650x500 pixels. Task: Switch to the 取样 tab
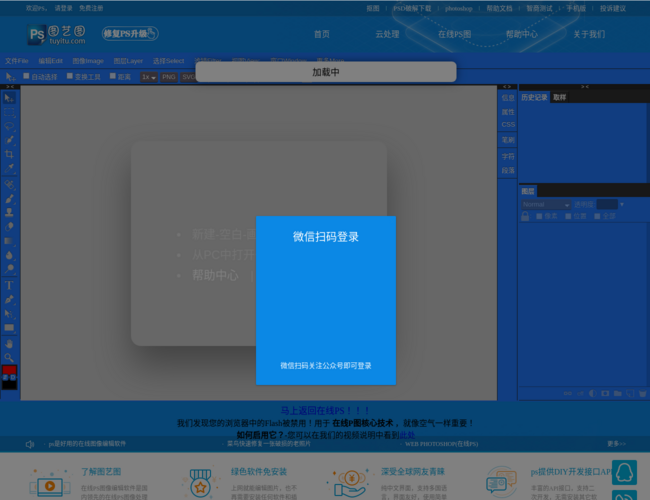(x=559, y=97)
